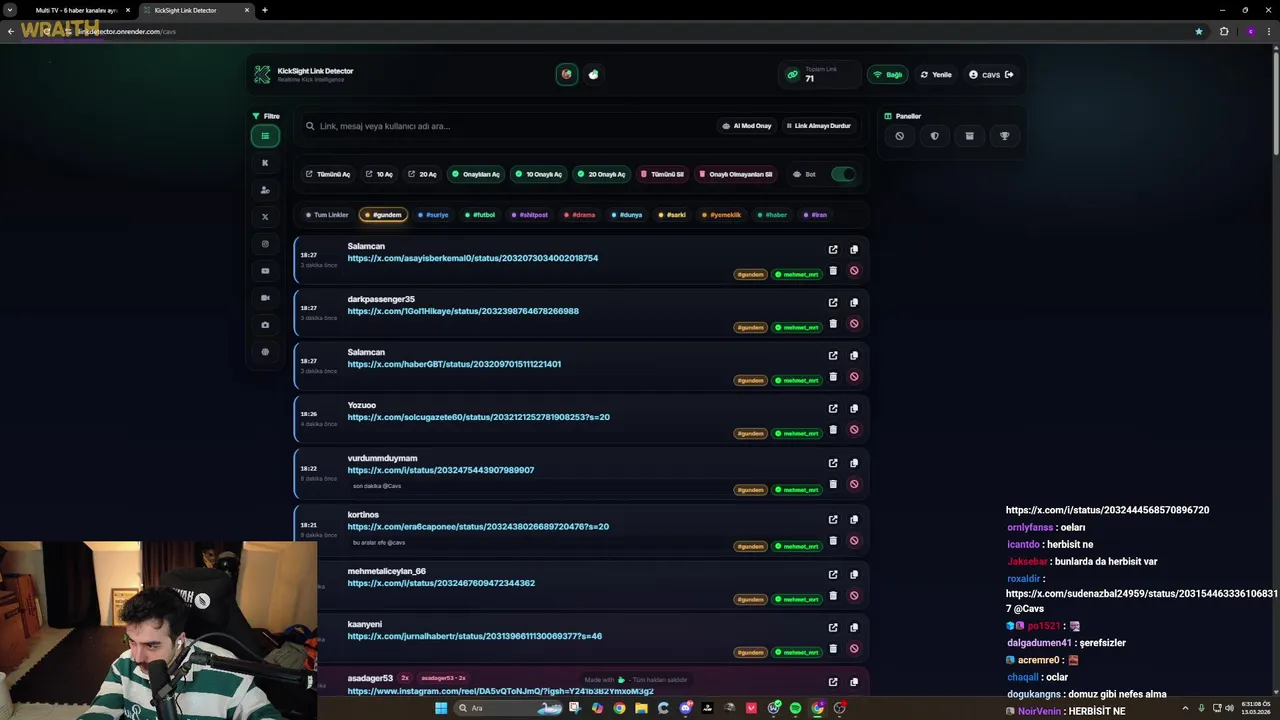The width and height of the screenshot is (1280, 720).
Task: Open the banned panel with circle-slash icon
Action: (x=899, y=136)
